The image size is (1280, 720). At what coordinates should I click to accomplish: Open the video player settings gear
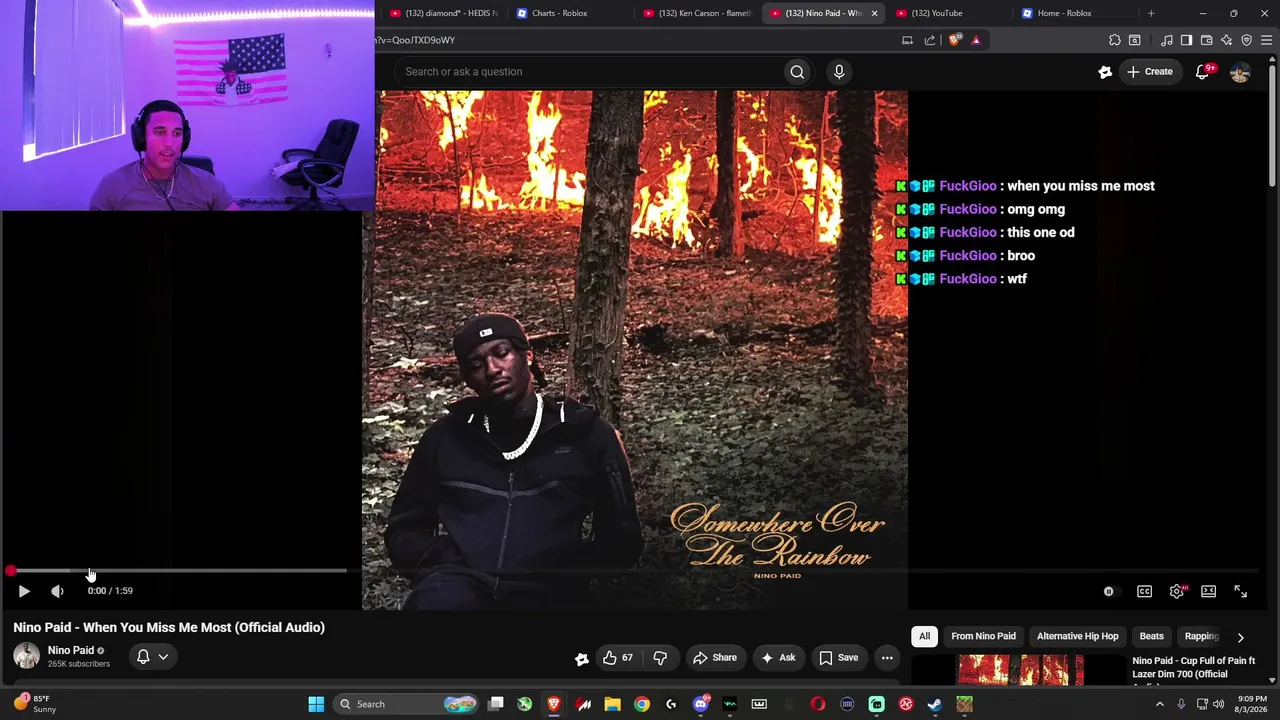[1177, 592]
